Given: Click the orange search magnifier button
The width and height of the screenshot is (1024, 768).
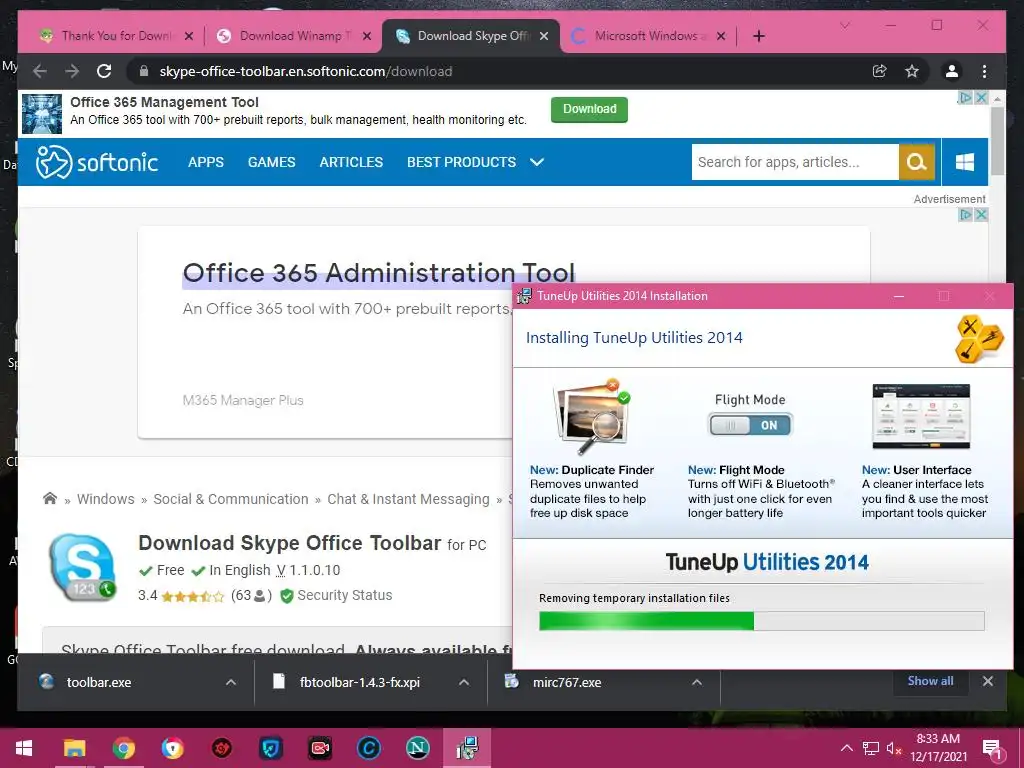Looking at the screenshot, I should [917, 162].
